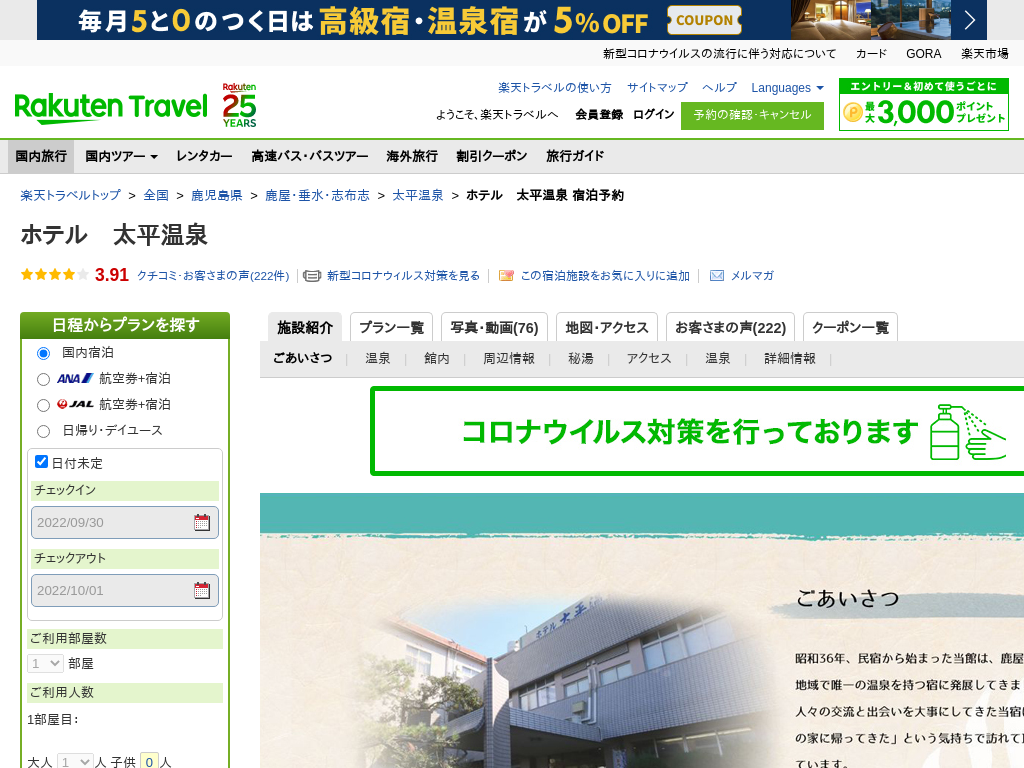Viewport: 1024px width, 768px height.
Task: Switch to the クーポン一覧 tab
Action: (850, 327)
